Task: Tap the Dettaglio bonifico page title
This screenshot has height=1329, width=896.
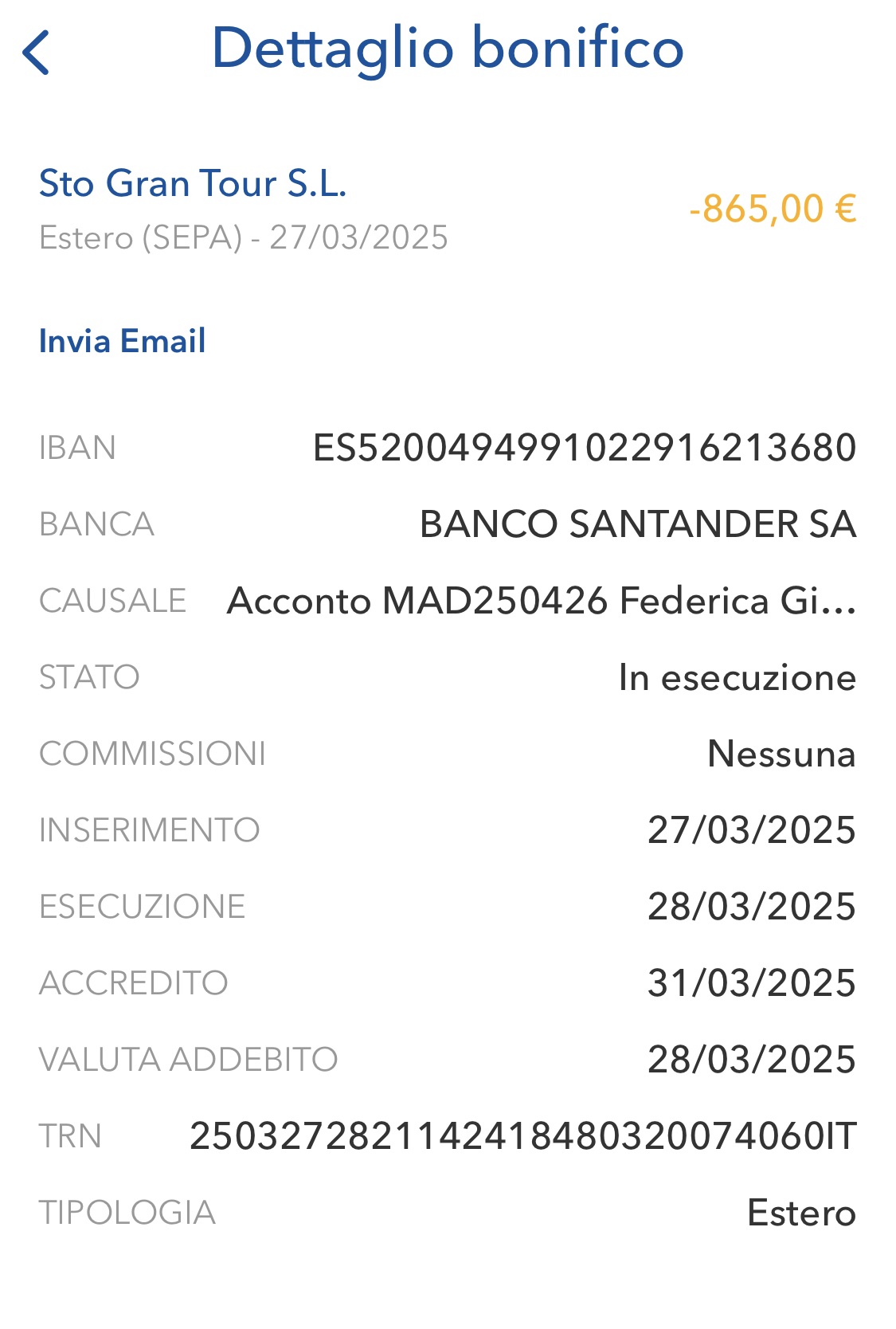Action: [448, 49]
